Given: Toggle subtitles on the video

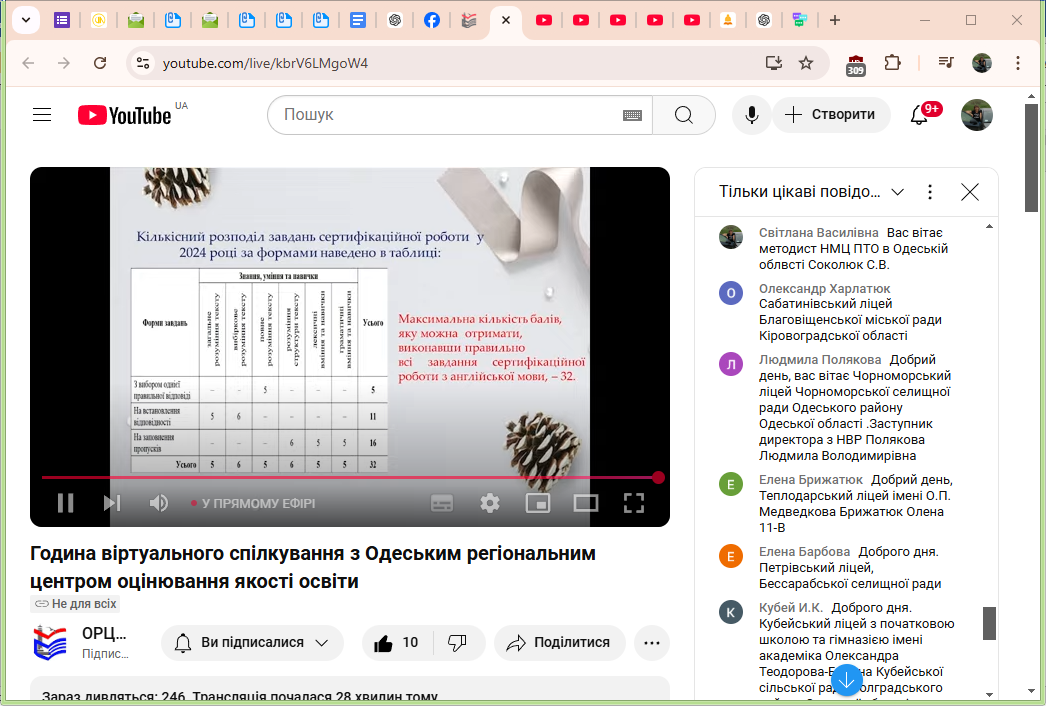Looking at the screenshot, I should [x=442, y=503].
